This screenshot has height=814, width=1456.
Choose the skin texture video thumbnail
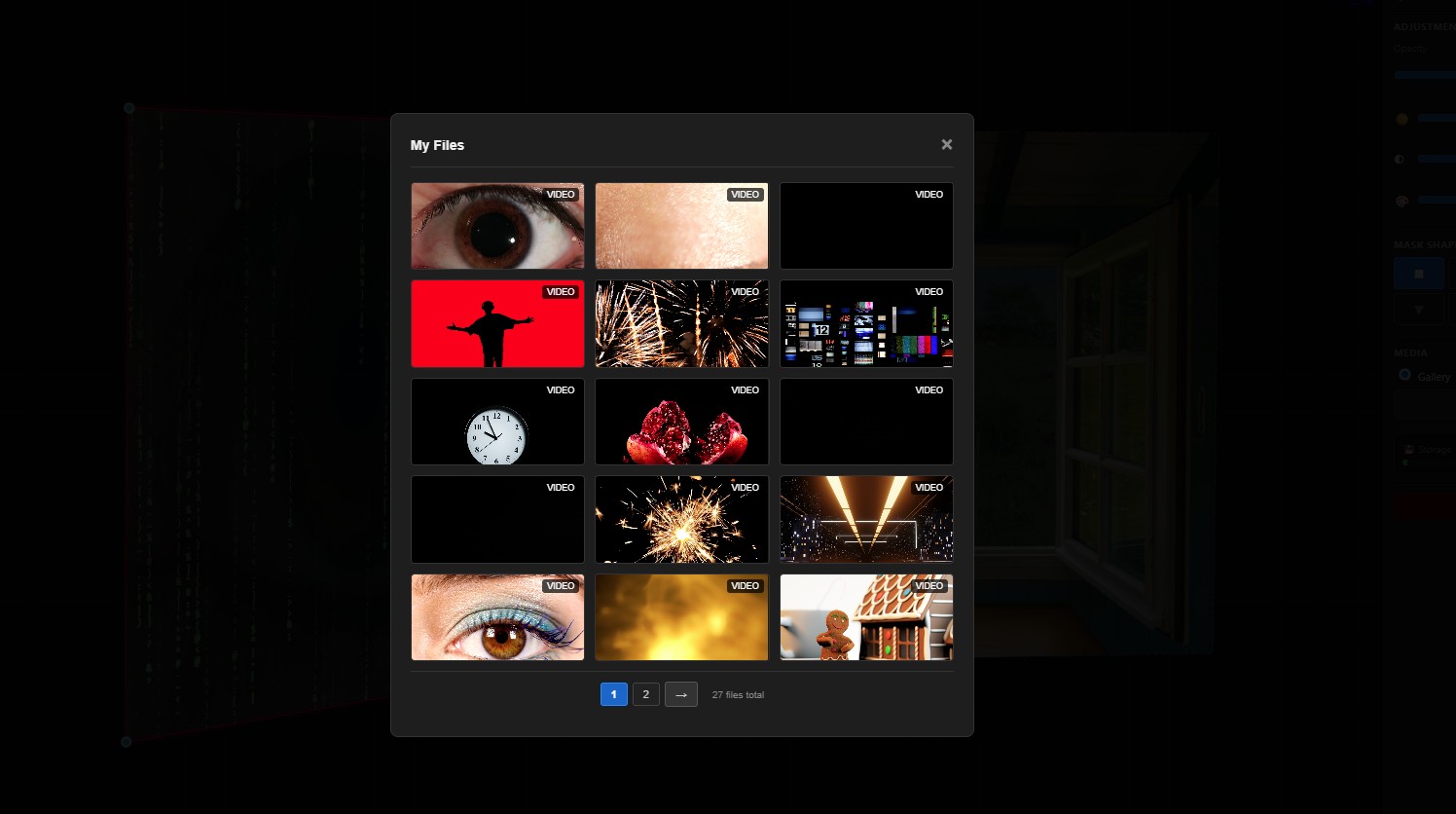pyautogui.click(x=681, y=226)
